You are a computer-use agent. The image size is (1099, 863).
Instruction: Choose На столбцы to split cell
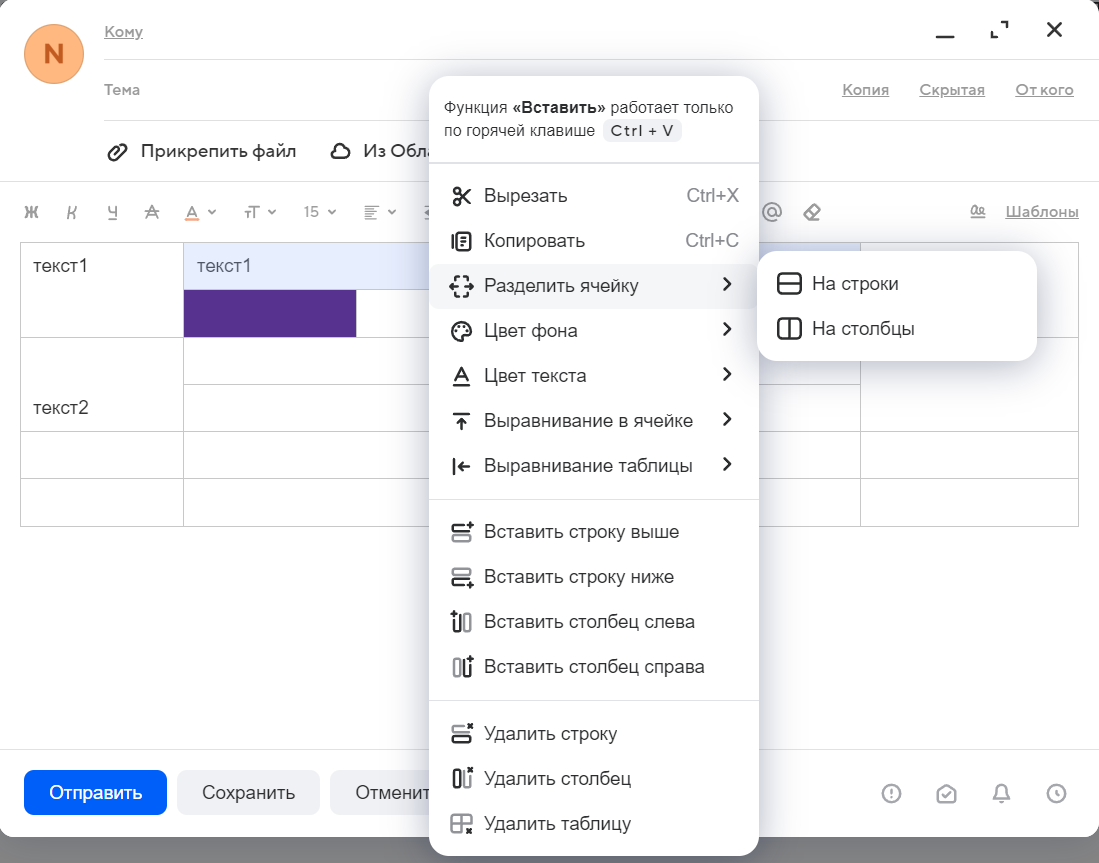pyautogui.click(x=862, y=329)
